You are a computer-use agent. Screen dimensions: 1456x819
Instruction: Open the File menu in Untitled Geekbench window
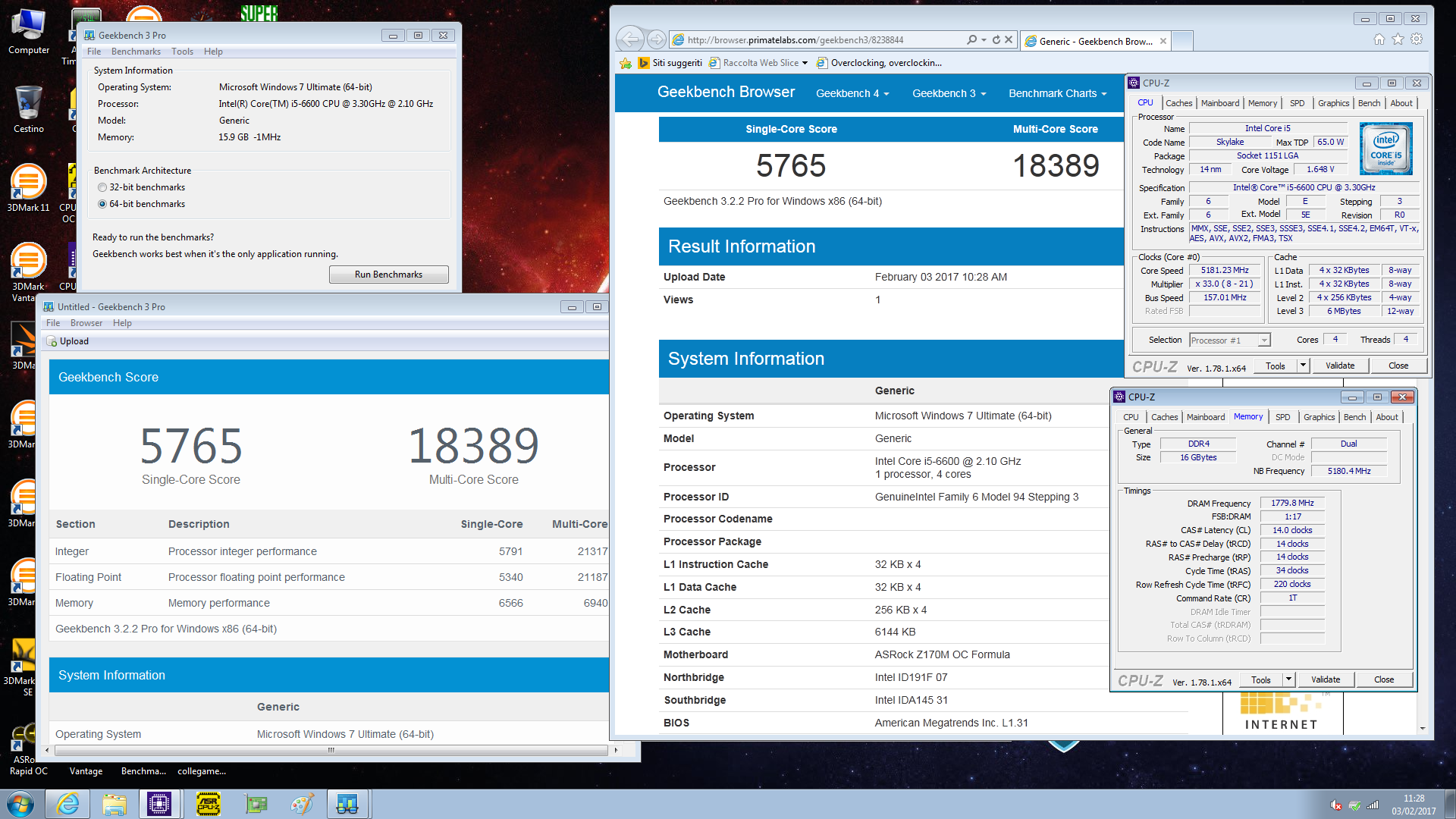pos(53,323)
